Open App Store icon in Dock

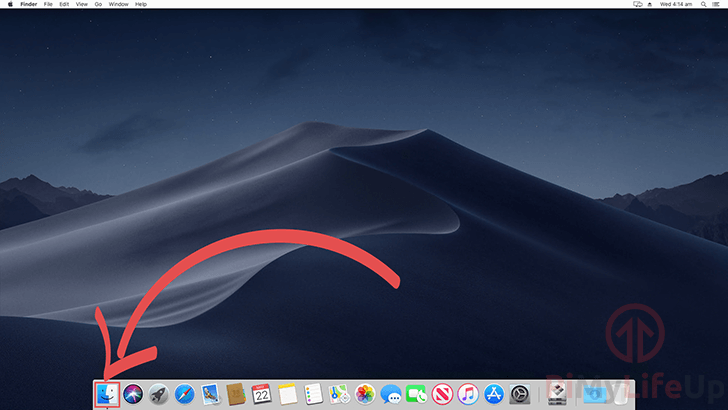494,395
